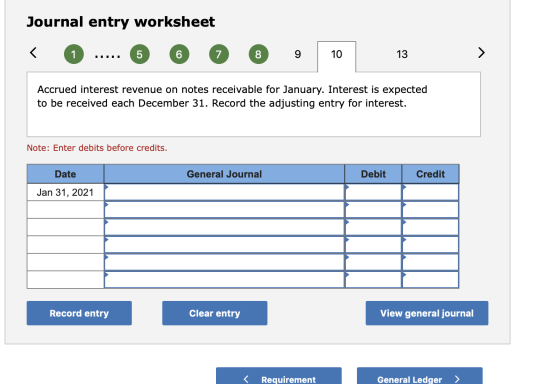The width and height of the screenshot is (560, 384).
Task: Go to next journal entry arrow
Action: click(481, 53)
